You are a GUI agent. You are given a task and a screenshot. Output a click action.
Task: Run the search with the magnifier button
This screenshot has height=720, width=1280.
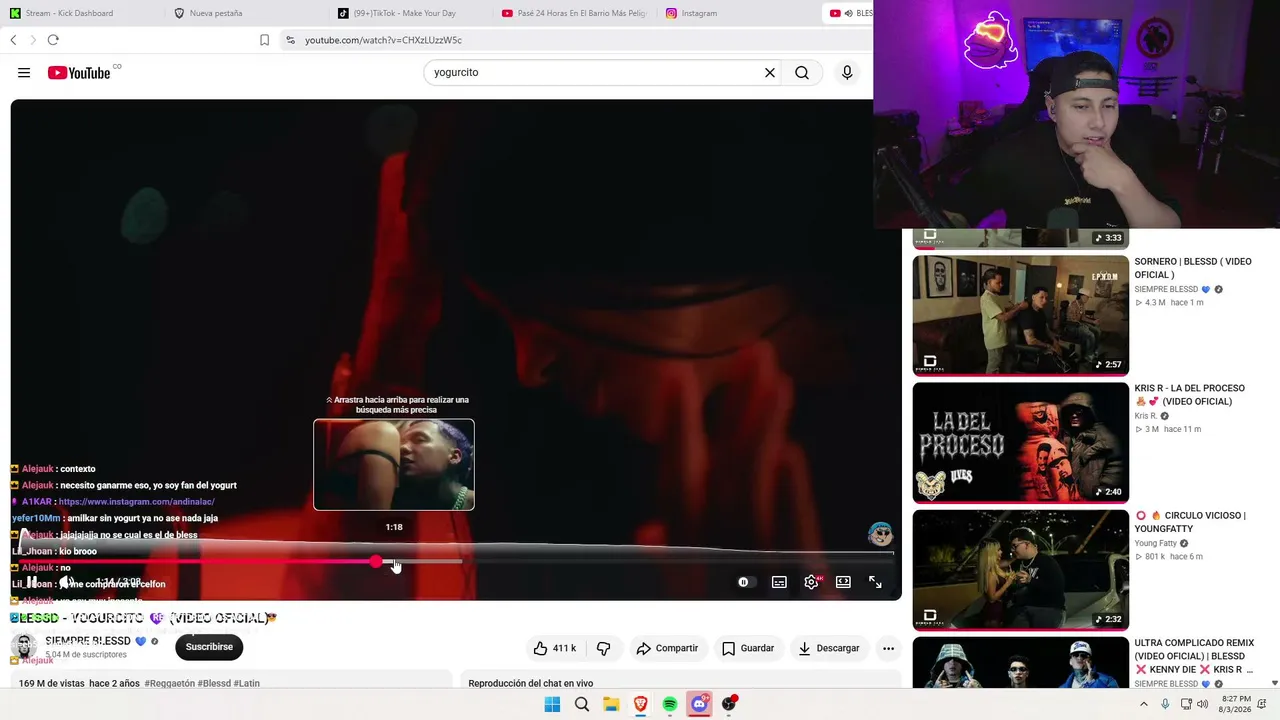point(802,72)
